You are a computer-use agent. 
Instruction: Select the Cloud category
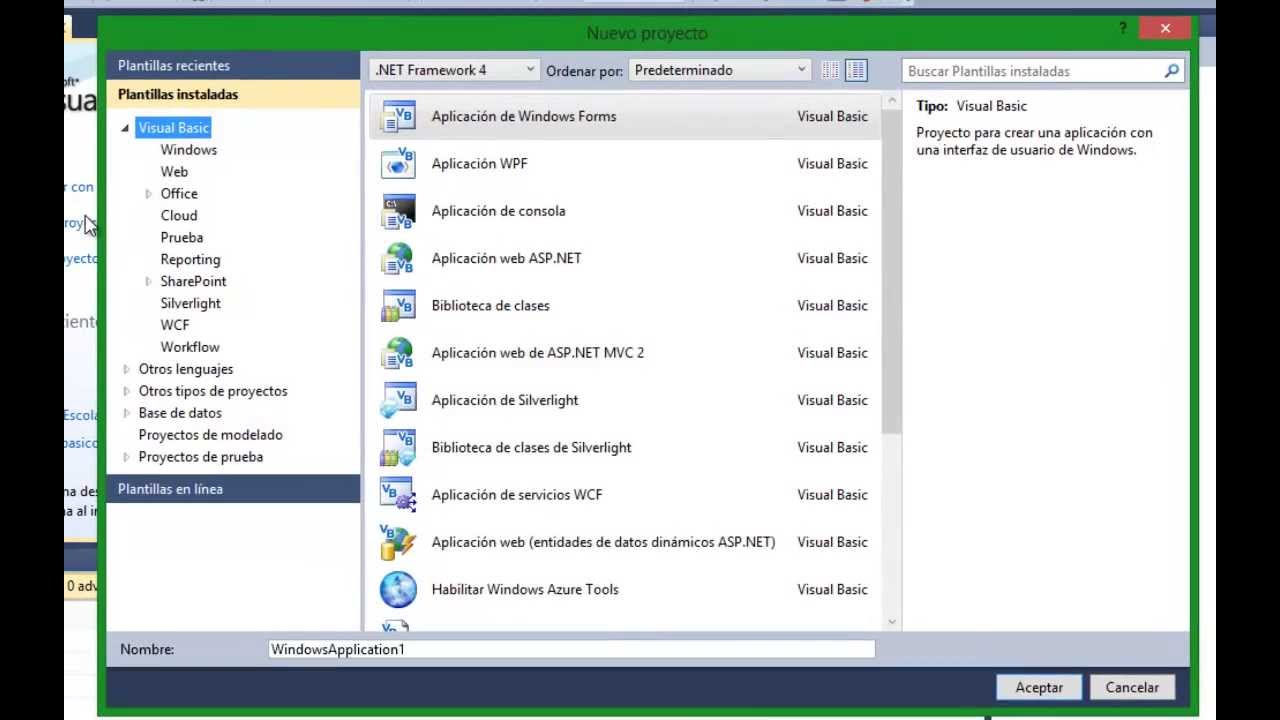179,216
